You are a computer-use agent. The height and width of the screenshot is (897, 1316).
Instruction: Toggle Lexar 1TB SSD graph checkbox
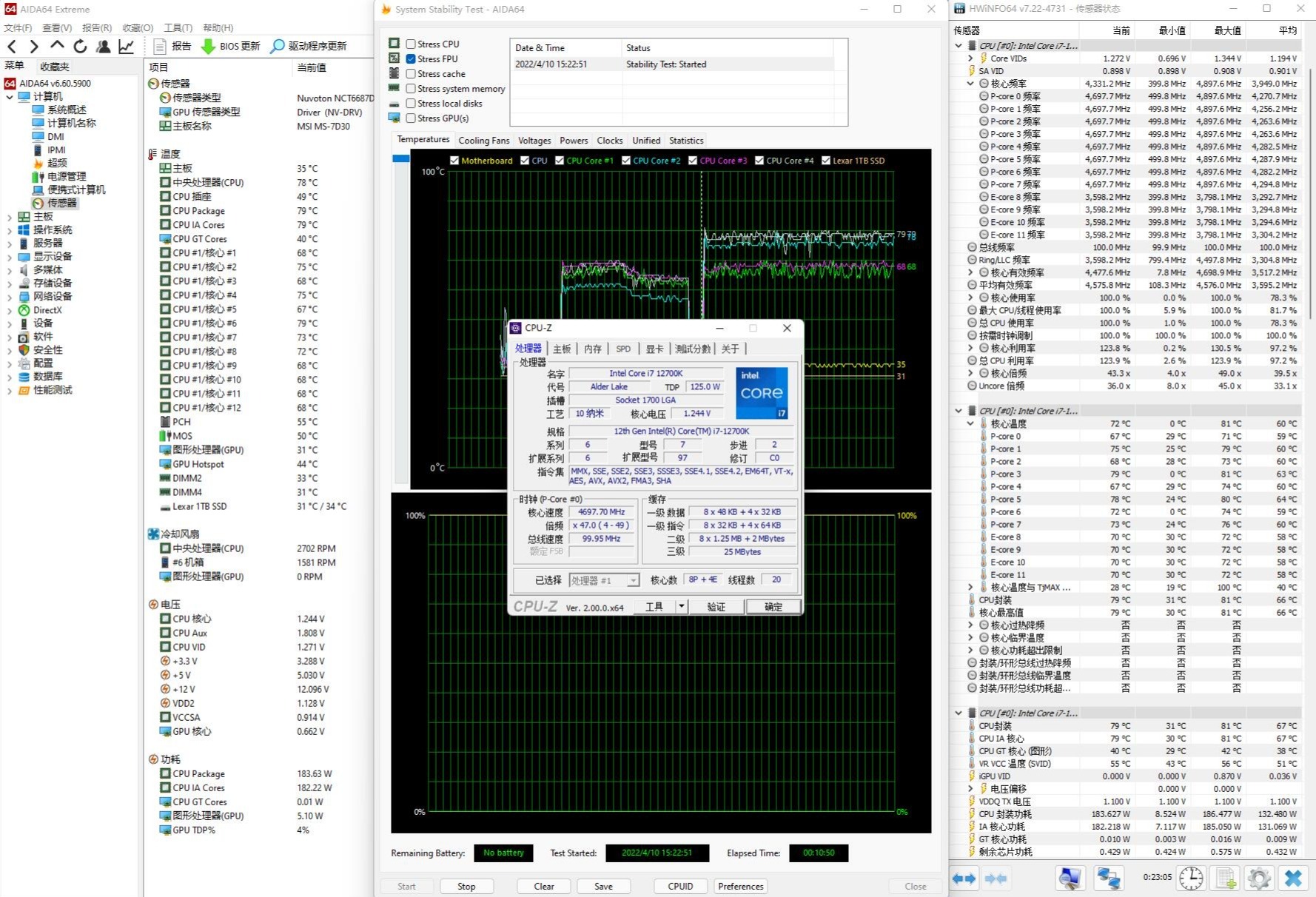pos(826,160)
